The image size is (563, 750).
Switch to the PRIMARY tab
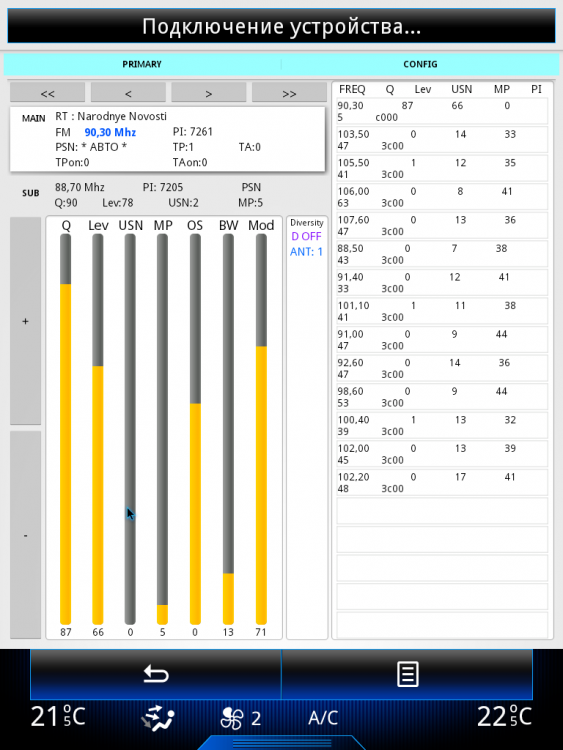142,64
